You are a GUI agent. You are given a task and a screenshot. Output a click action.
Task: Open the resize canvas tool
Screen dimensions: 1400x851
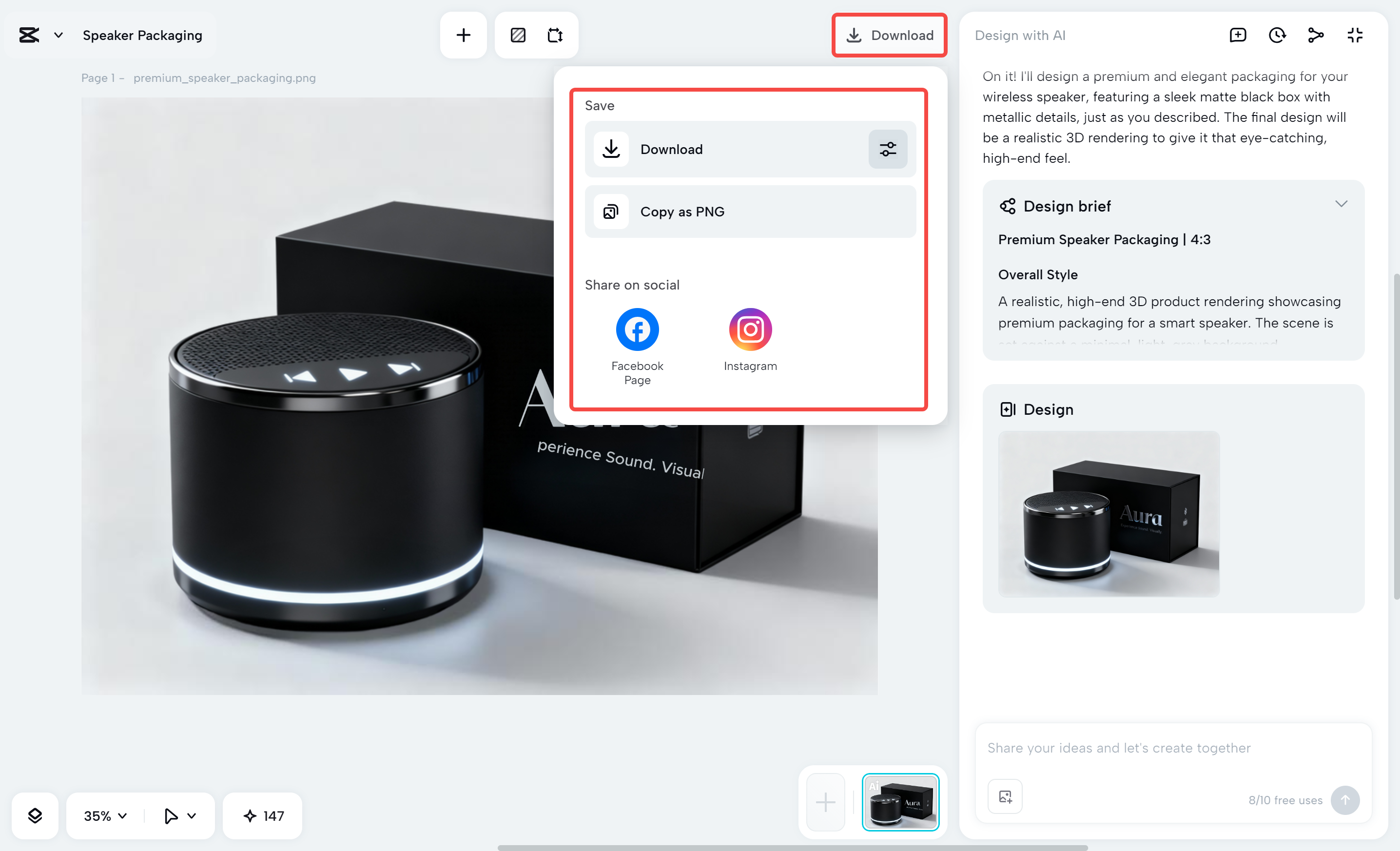click(x=555, y=35)
